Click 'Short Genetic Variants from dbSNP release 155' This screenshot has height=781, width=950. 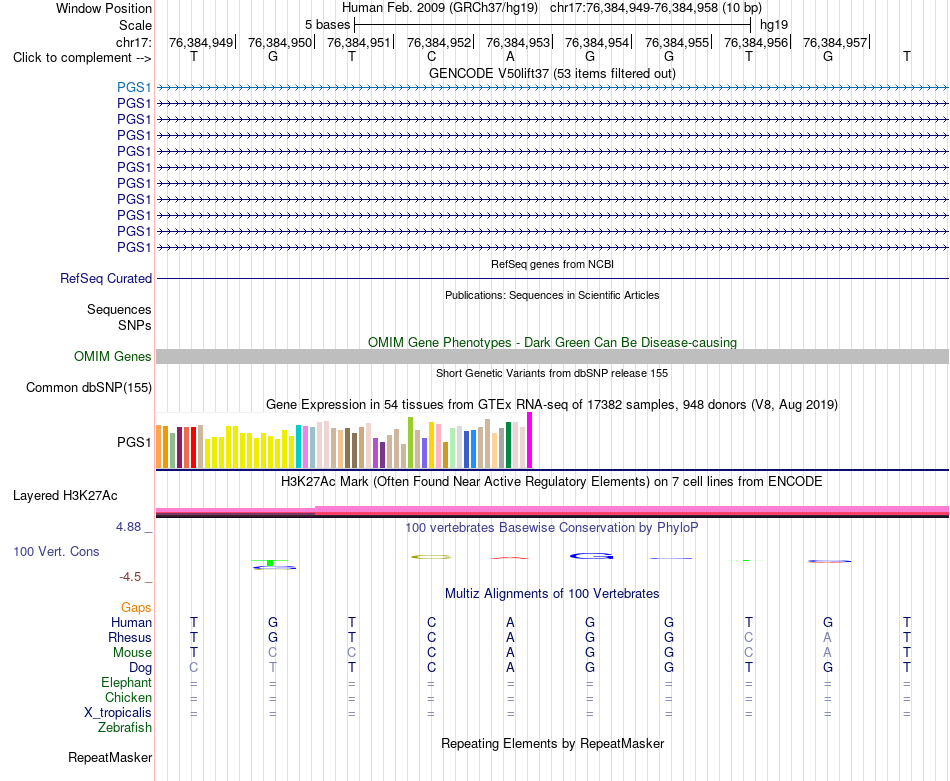coord(552,373)
